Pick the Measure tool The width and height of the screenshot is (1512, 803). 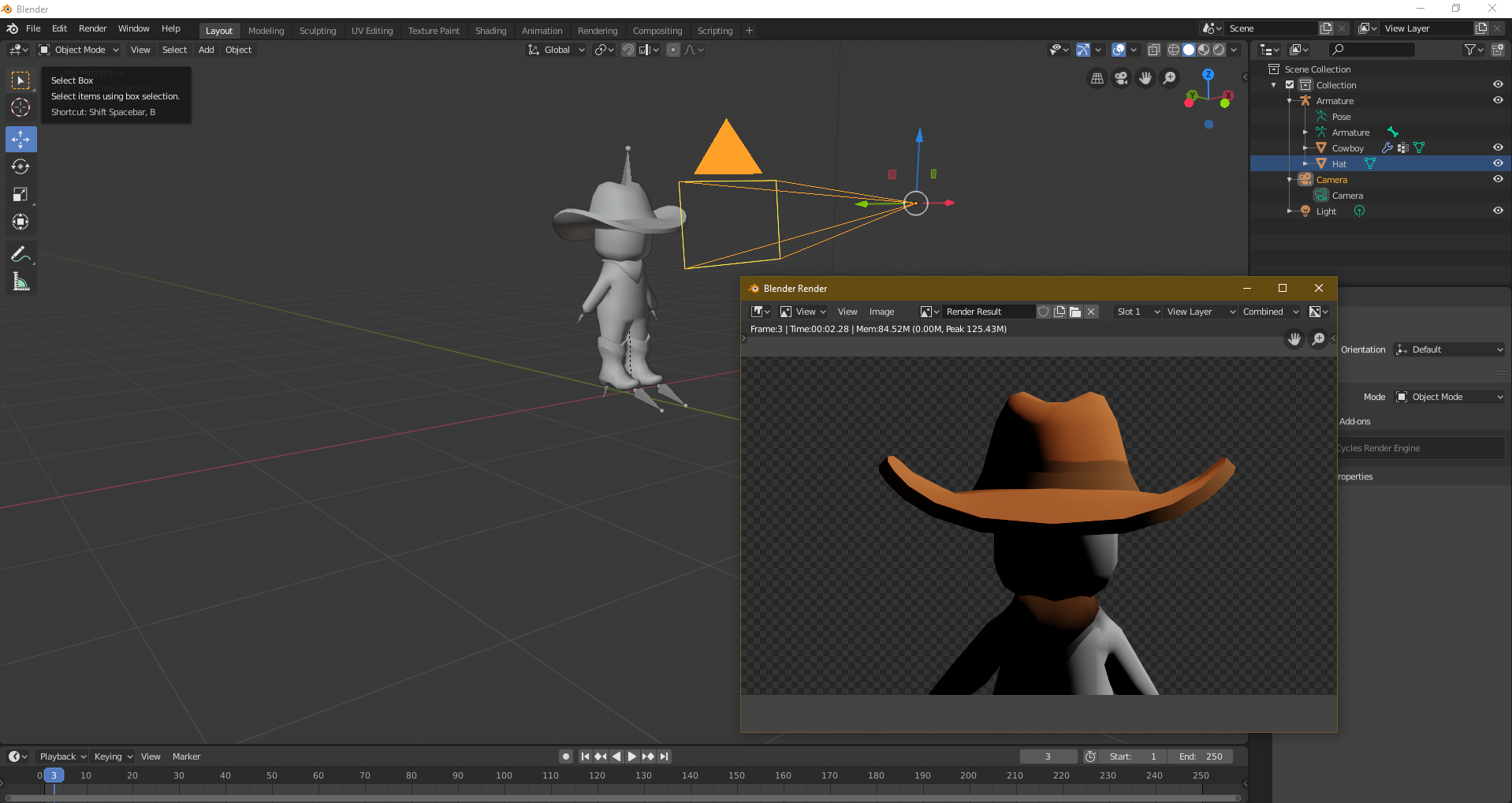20,282
